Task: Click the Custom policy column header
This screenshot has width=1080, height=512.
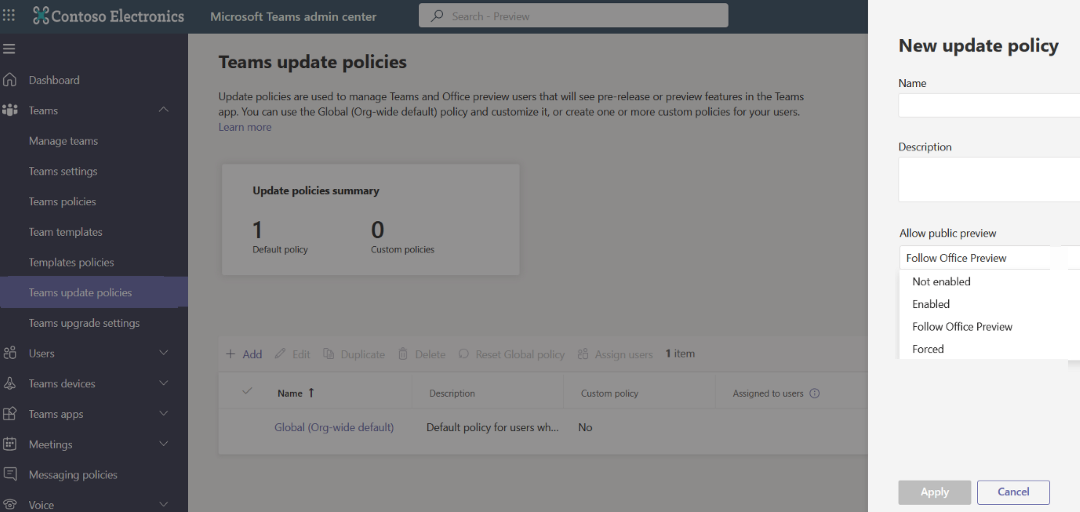Action: click(x=610, y=393)
